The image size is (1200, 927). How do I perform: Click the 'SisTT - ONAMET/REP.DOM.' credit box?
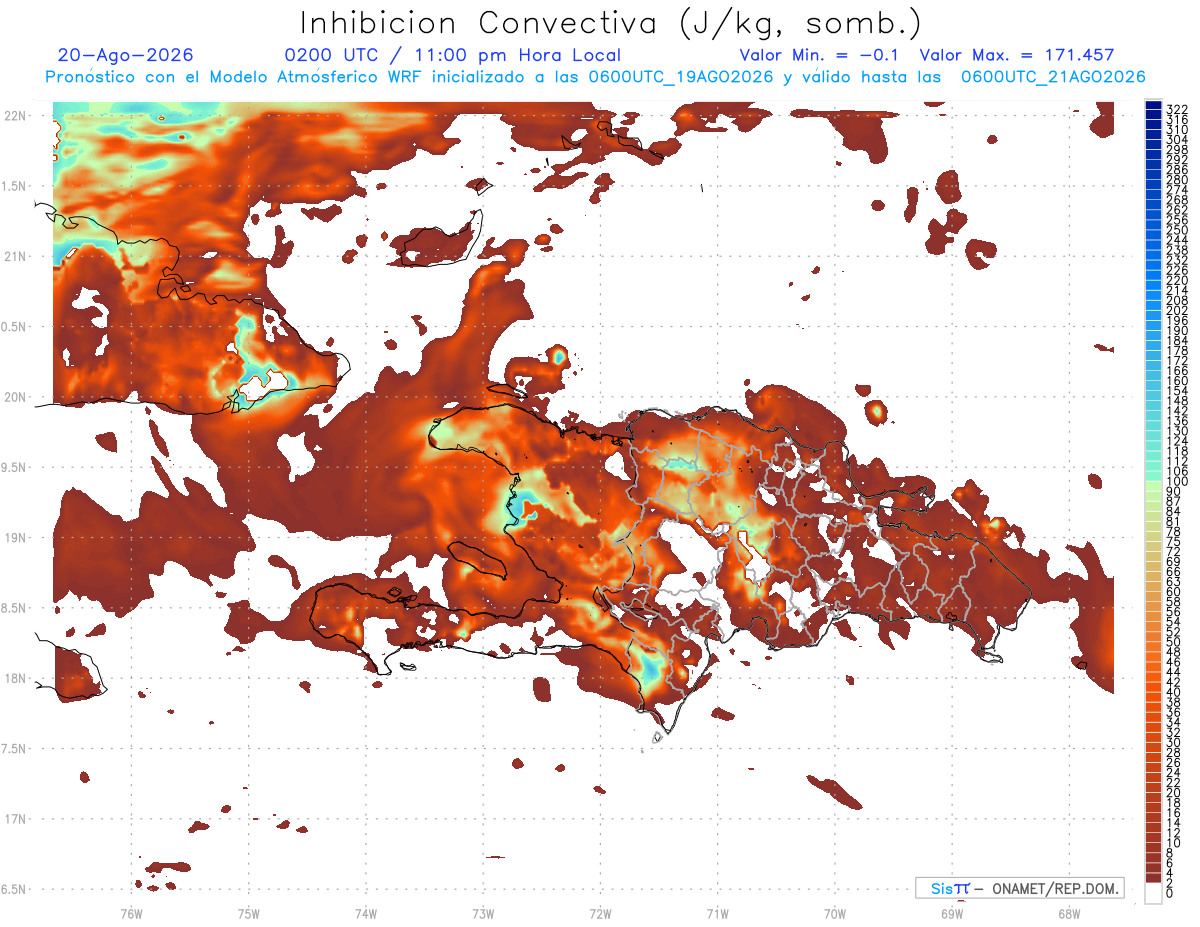pos(1019,888)
